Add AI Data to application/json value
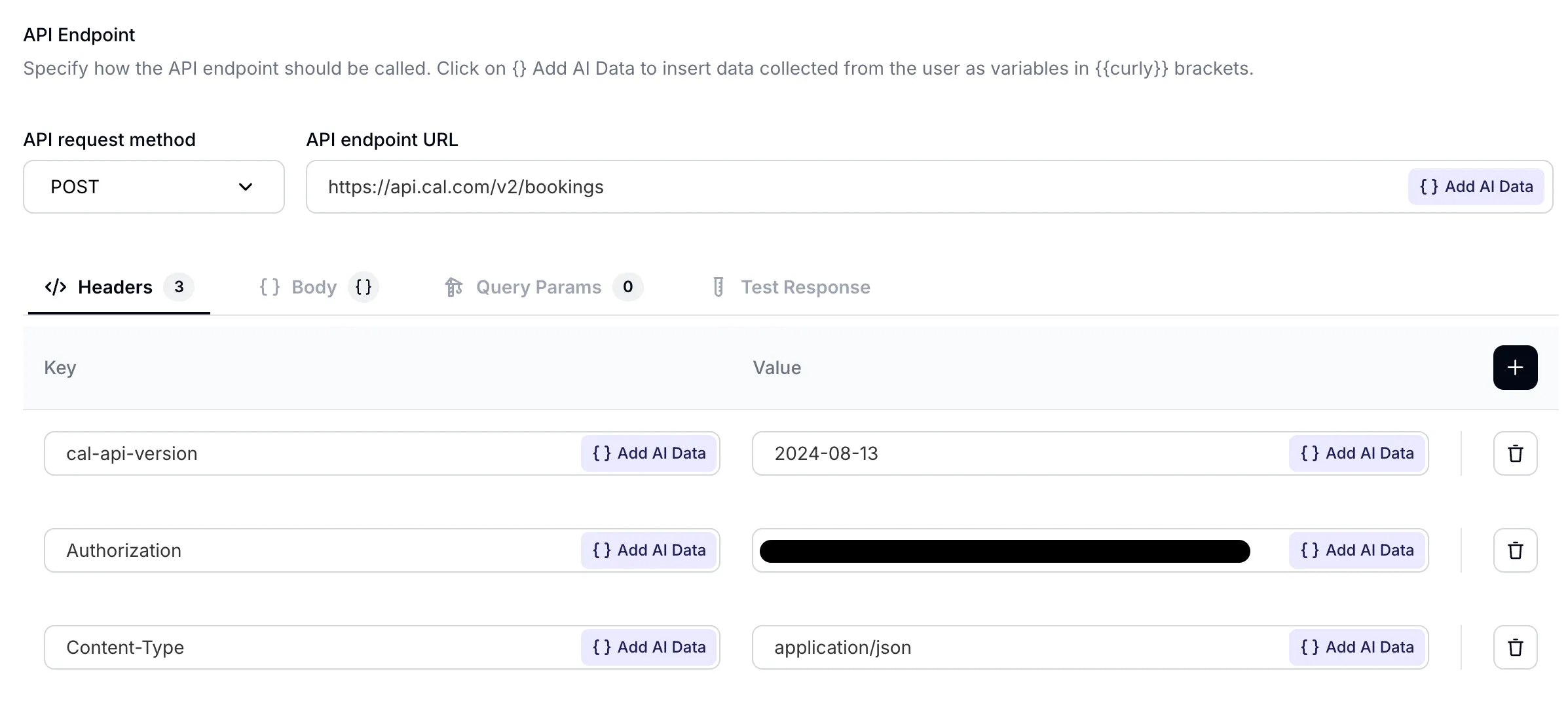This screenshot has height=722, width=1568. click(1356, 647)
